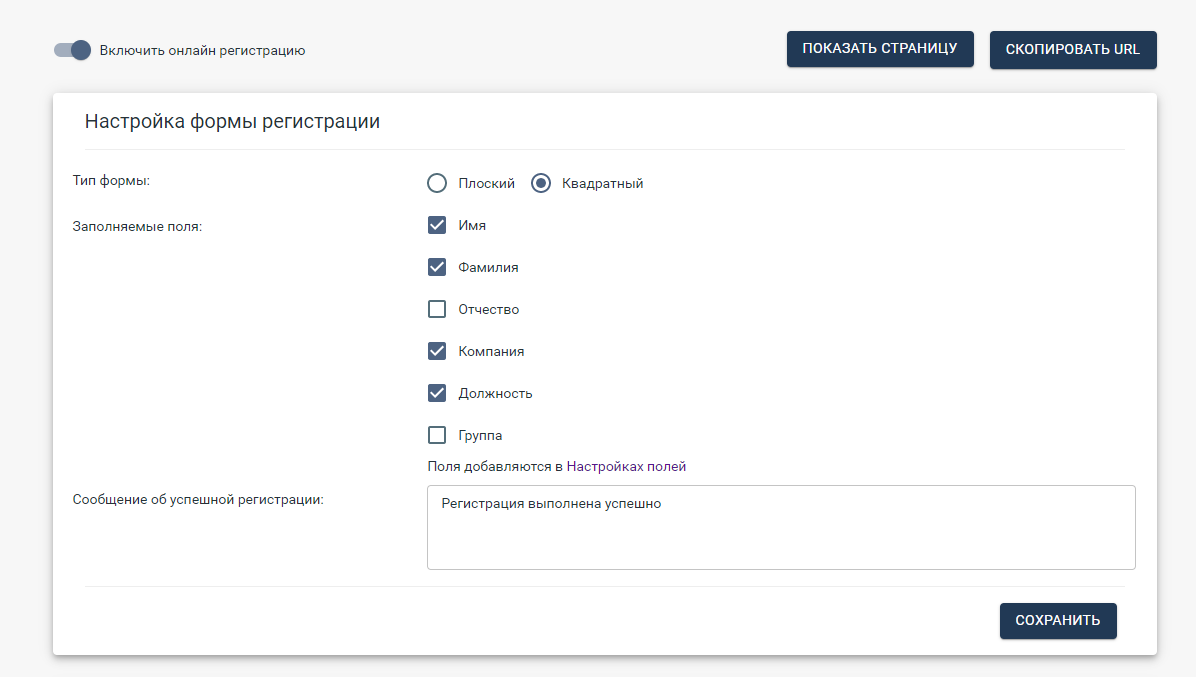Image resolution: width=1196 pixels, height=677 pixels.
Task: Click the ПОКАЗАТЬ СТРАНИЦУ button
Action: pyautogui.click(x=880, y=49)
